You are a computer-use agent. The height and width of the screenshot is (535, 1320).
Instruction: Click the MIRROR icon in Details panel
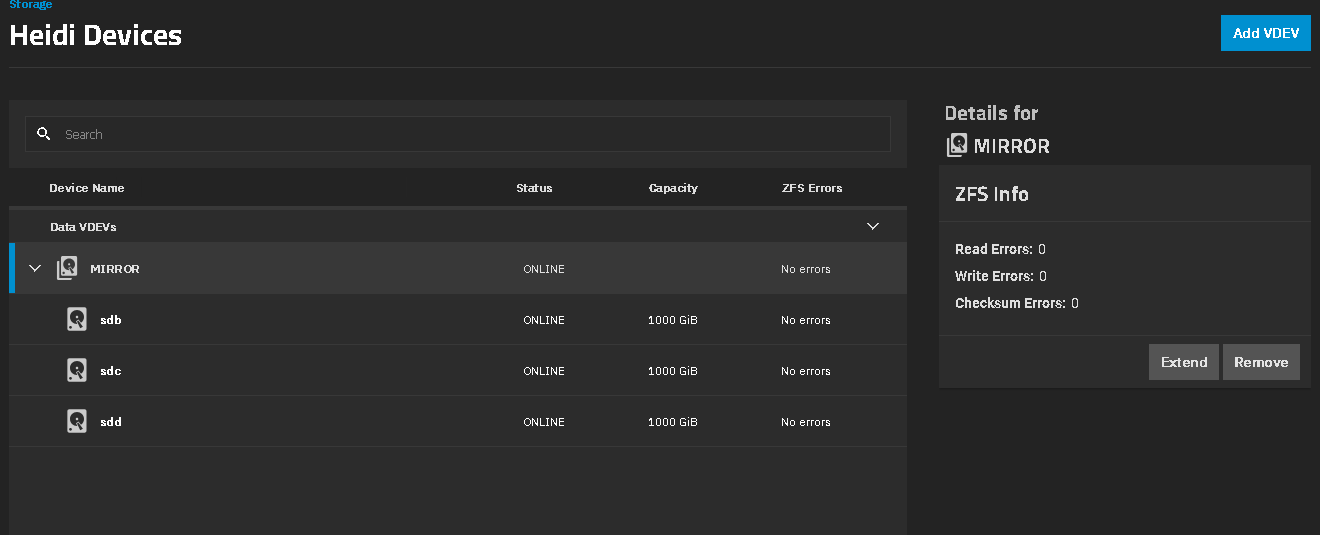(957, 145)
